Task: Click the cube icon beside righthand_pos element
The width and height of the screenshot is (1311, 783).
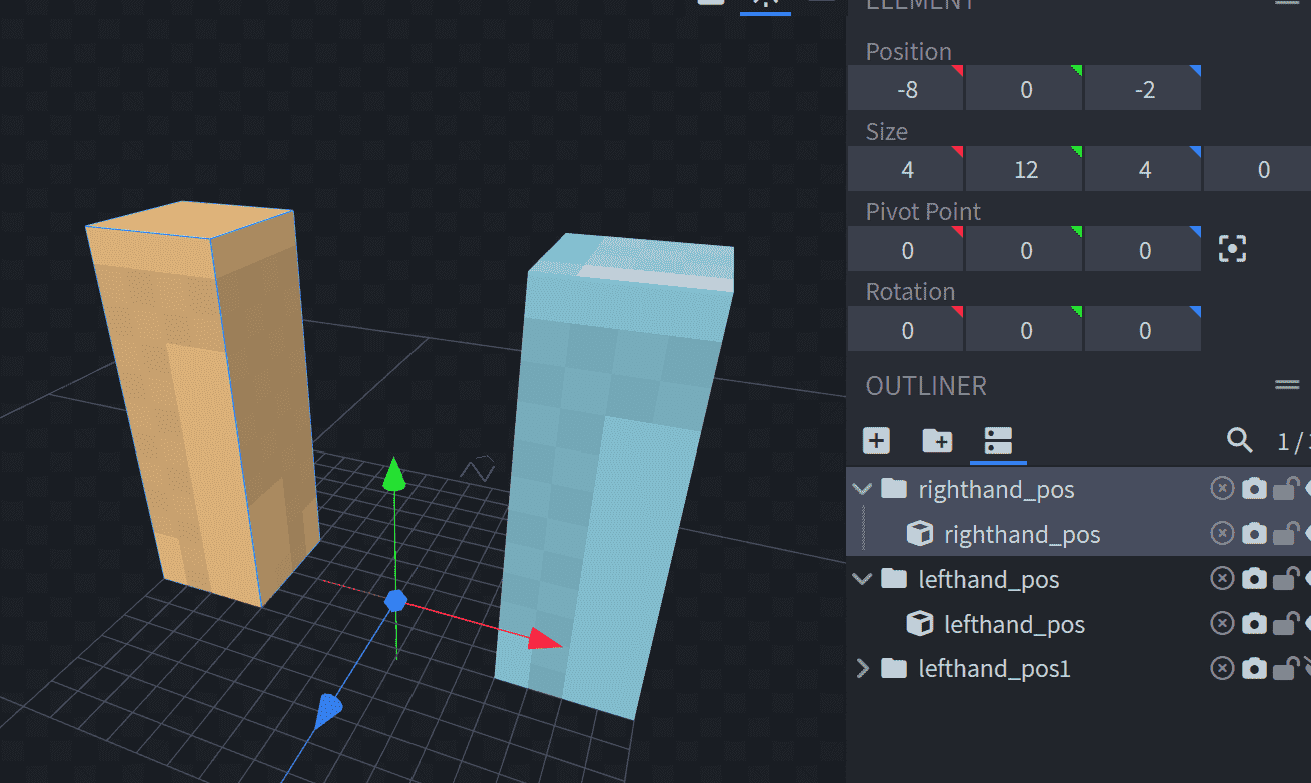Action: tap(918, 534)
